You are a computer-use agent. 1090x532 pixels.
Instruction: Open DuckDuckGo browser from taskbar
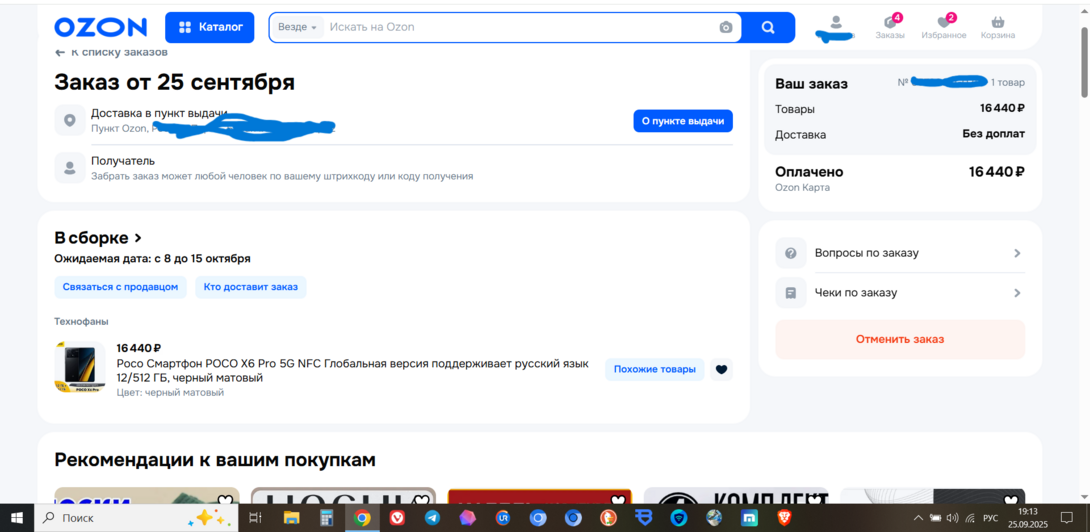point(608,518)
